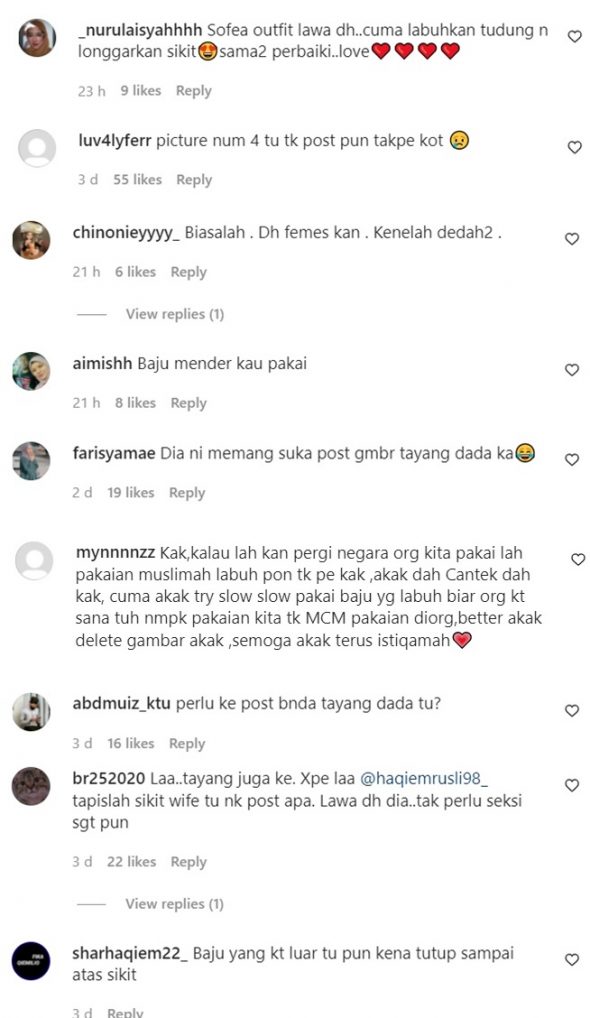The height and width of the screenshot is (1018, 590).
Task: Expand View replies under chinonieyyyy_'s comment
Action: 175,314
